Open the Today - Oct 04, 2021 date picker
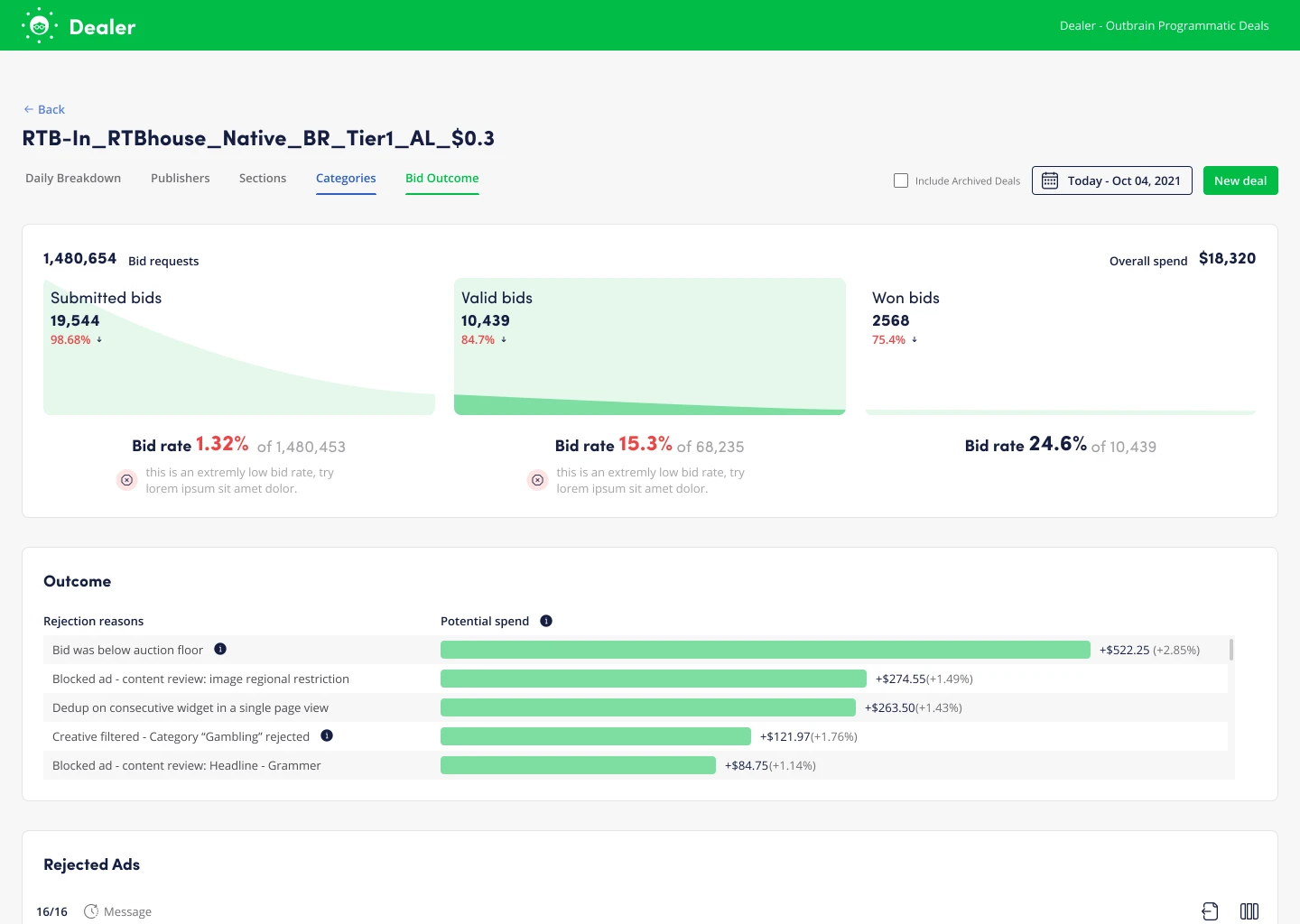 [x=1111, y=180]
